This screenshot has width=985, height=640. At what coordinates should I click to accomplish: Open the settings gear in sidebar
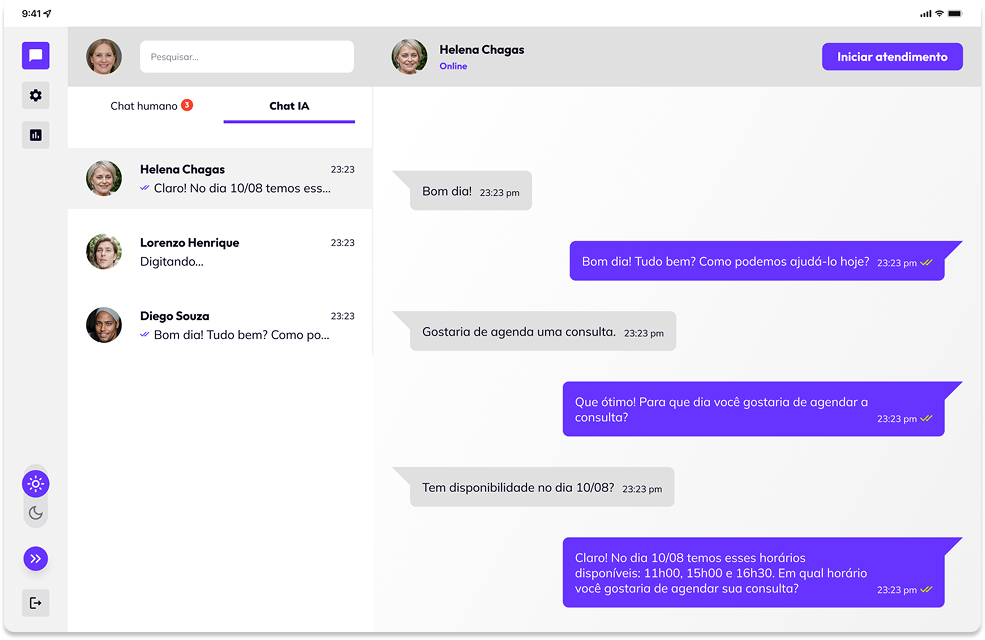point(36,96)
